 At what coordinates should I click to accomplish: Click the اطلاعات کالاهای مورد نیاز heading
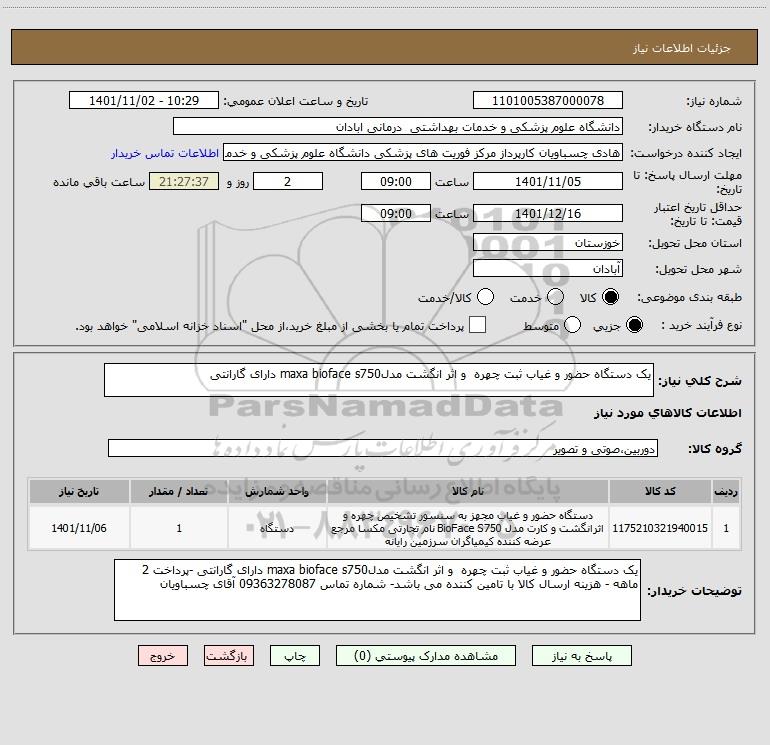667,413
